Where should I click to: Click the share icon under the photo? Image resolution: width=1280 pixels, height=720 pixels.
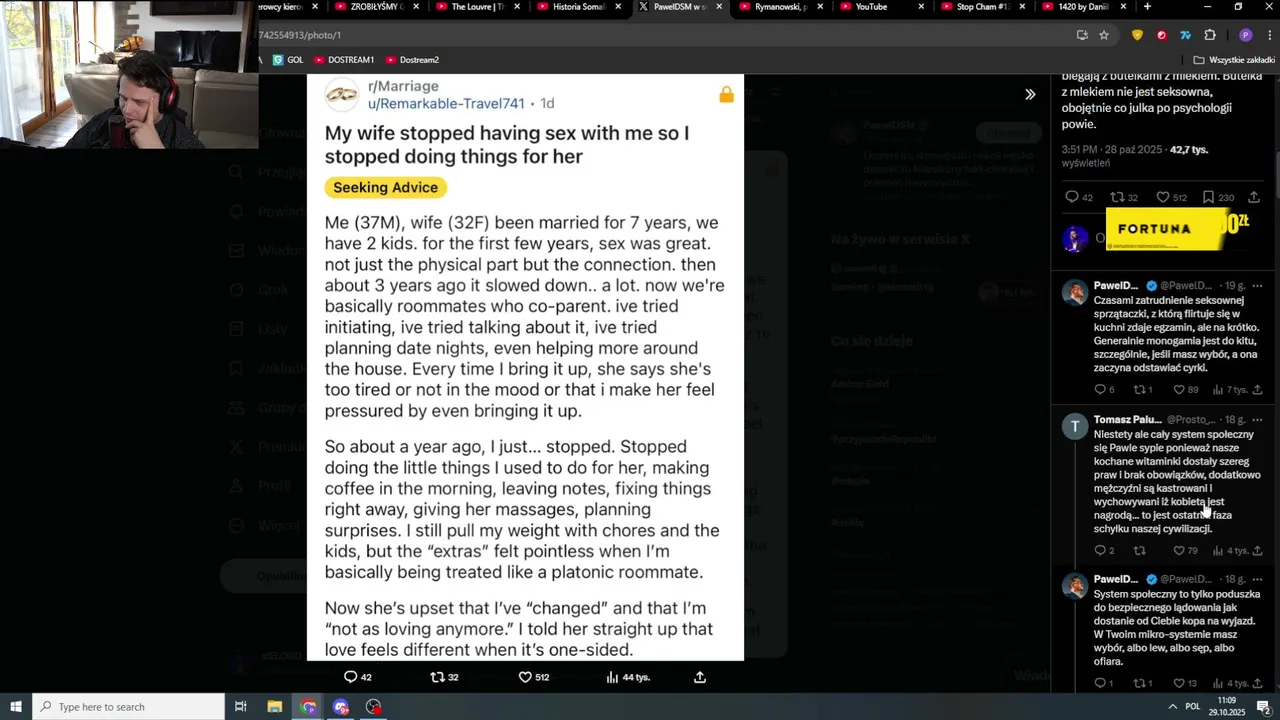click(700, 677)
